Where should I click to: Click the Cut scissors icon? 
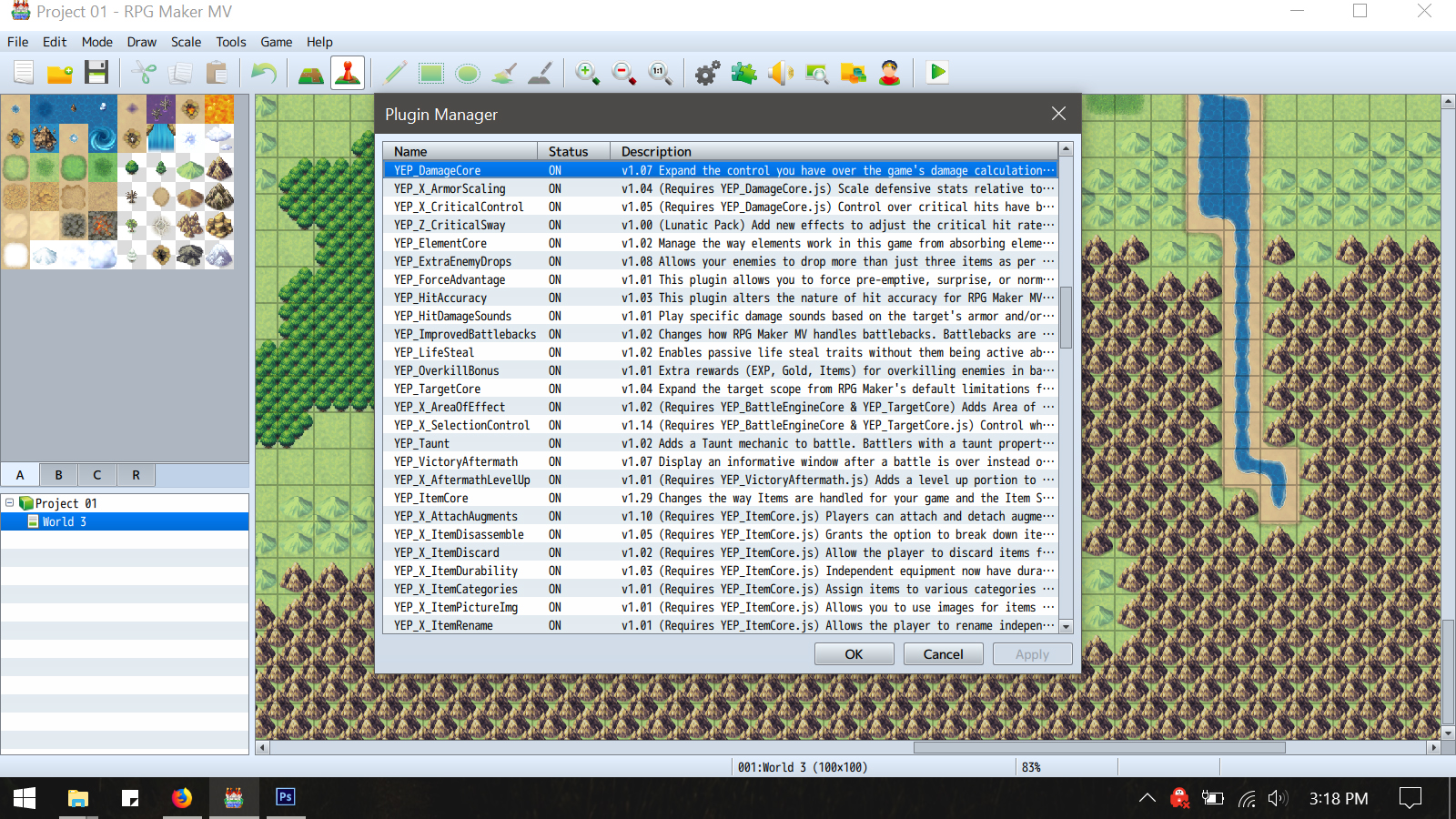(x=144, y=73)
